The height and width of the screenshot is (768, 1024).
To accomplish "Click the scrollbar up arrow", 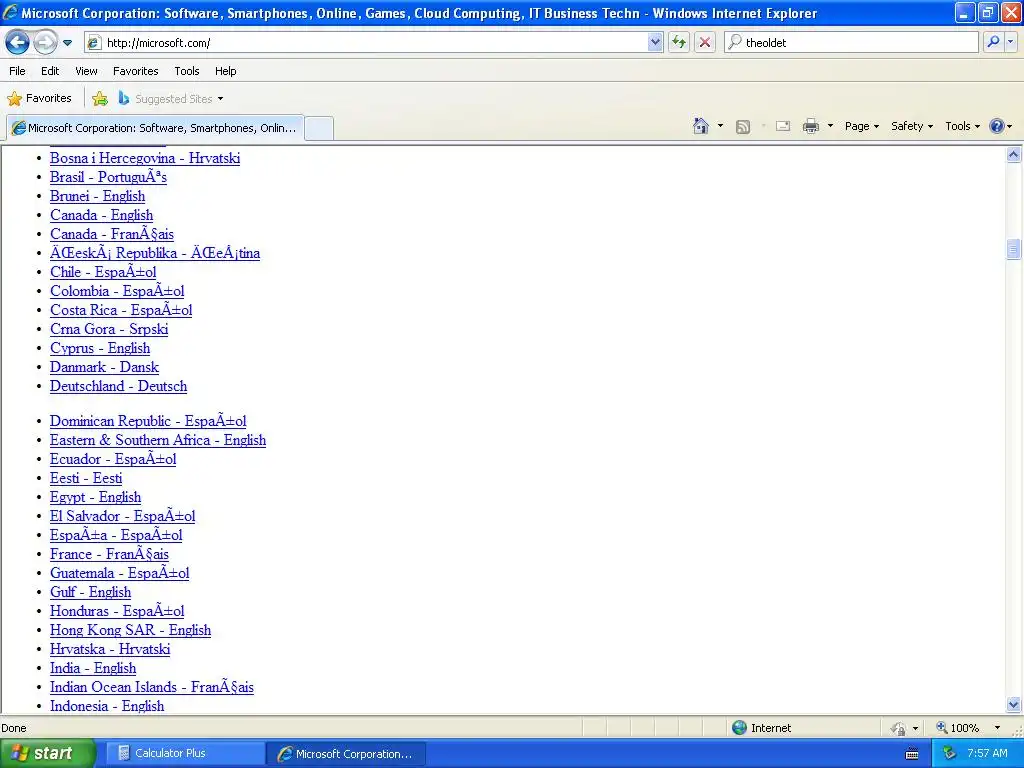I will 1014,155.
